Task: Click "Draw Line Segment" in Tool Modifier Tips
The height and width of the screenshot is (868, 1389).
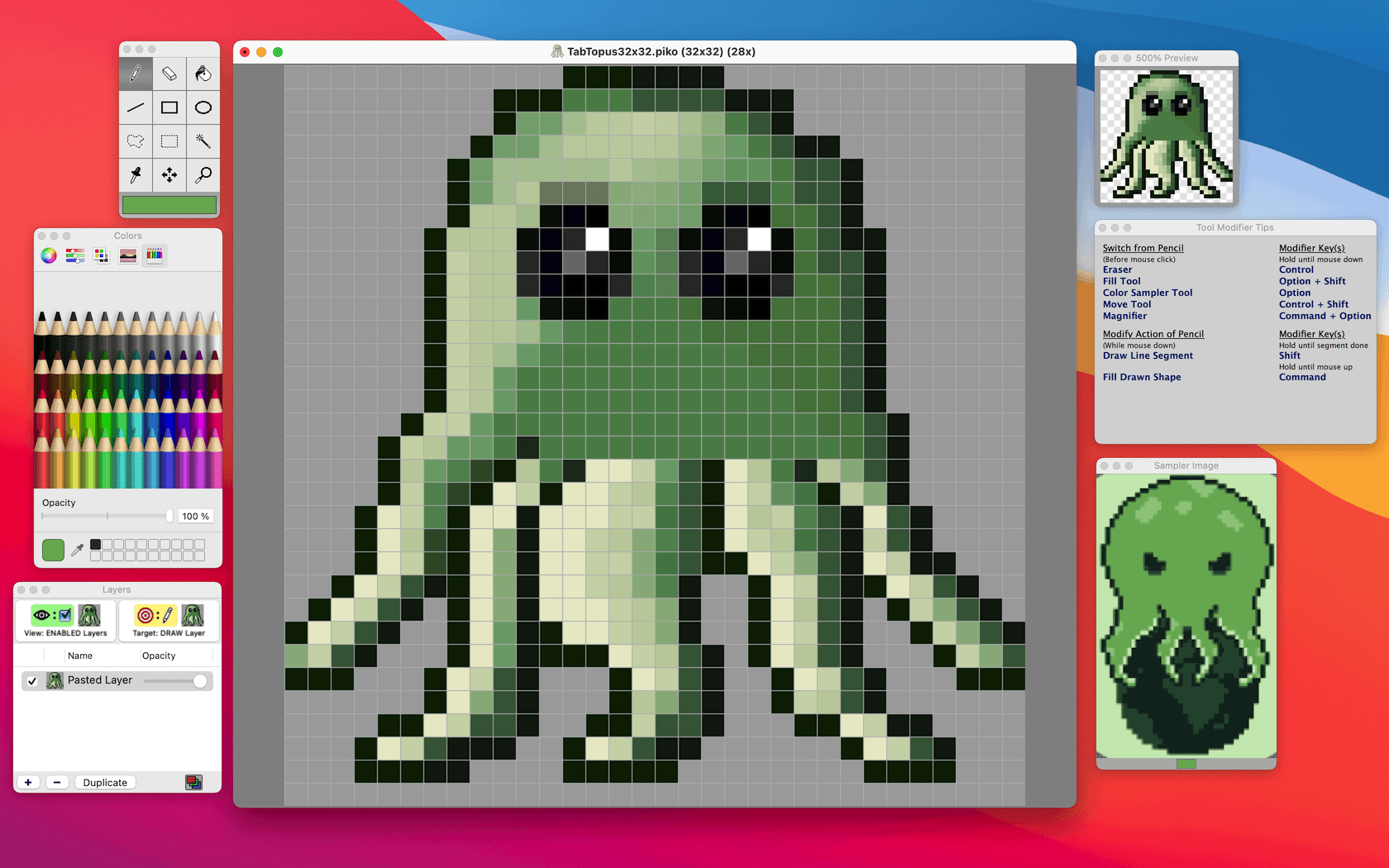Action: tap(1148, 355)
